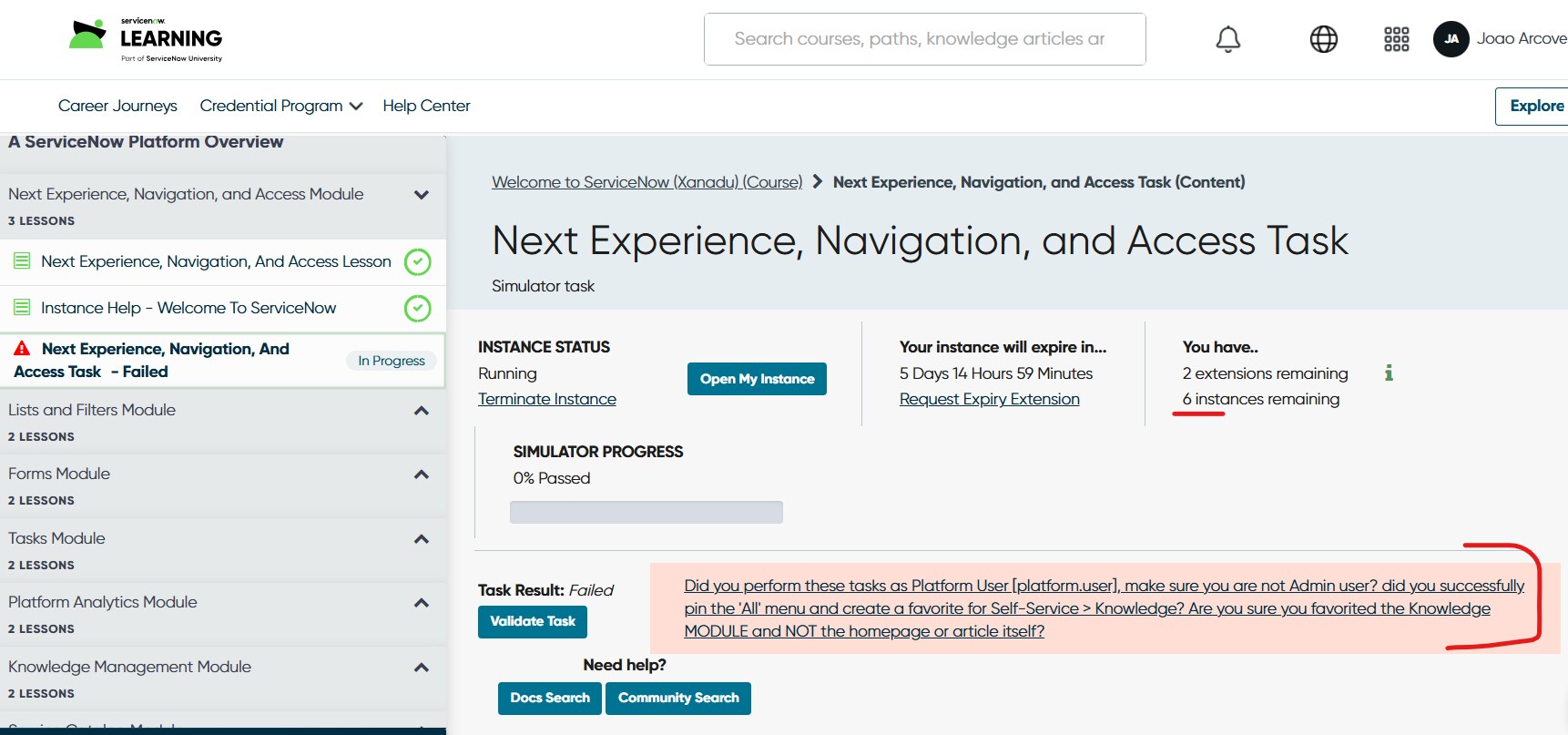Viewport: 1568px width, 735px height.
Task: Open the apps grid icon
Action: point(1396,39)
